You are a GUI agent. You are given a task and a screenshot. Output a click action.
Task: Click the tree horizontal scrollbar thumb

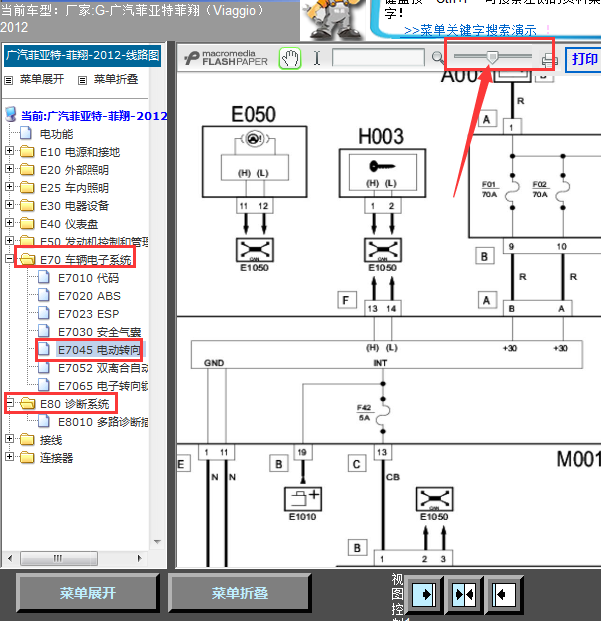click(59, 558)
